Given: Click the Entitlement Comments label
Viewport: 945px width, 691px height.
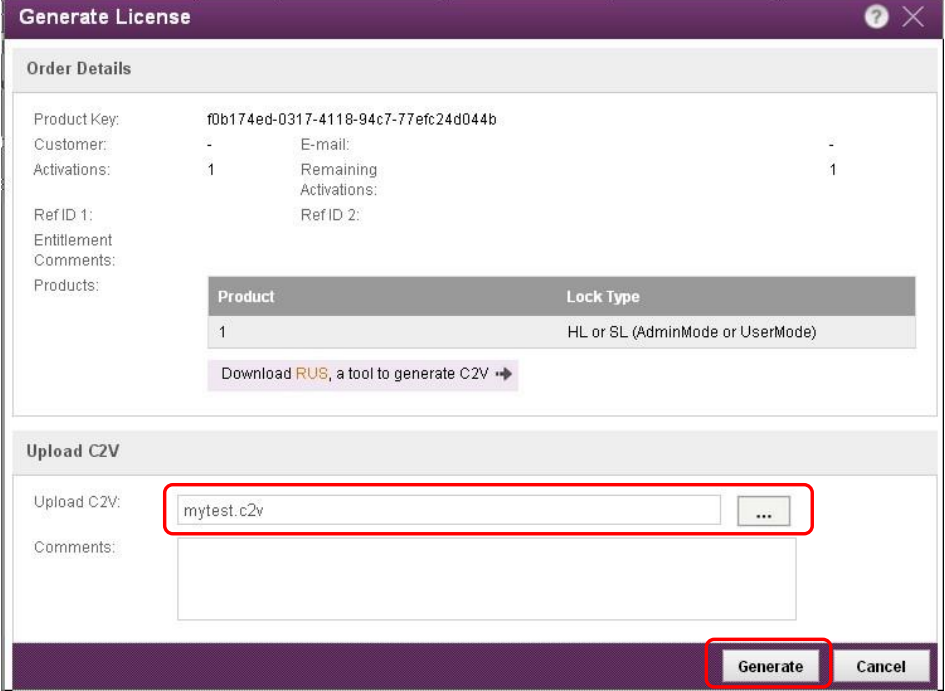Looking at the screenshot, I should tap(74, 250).
